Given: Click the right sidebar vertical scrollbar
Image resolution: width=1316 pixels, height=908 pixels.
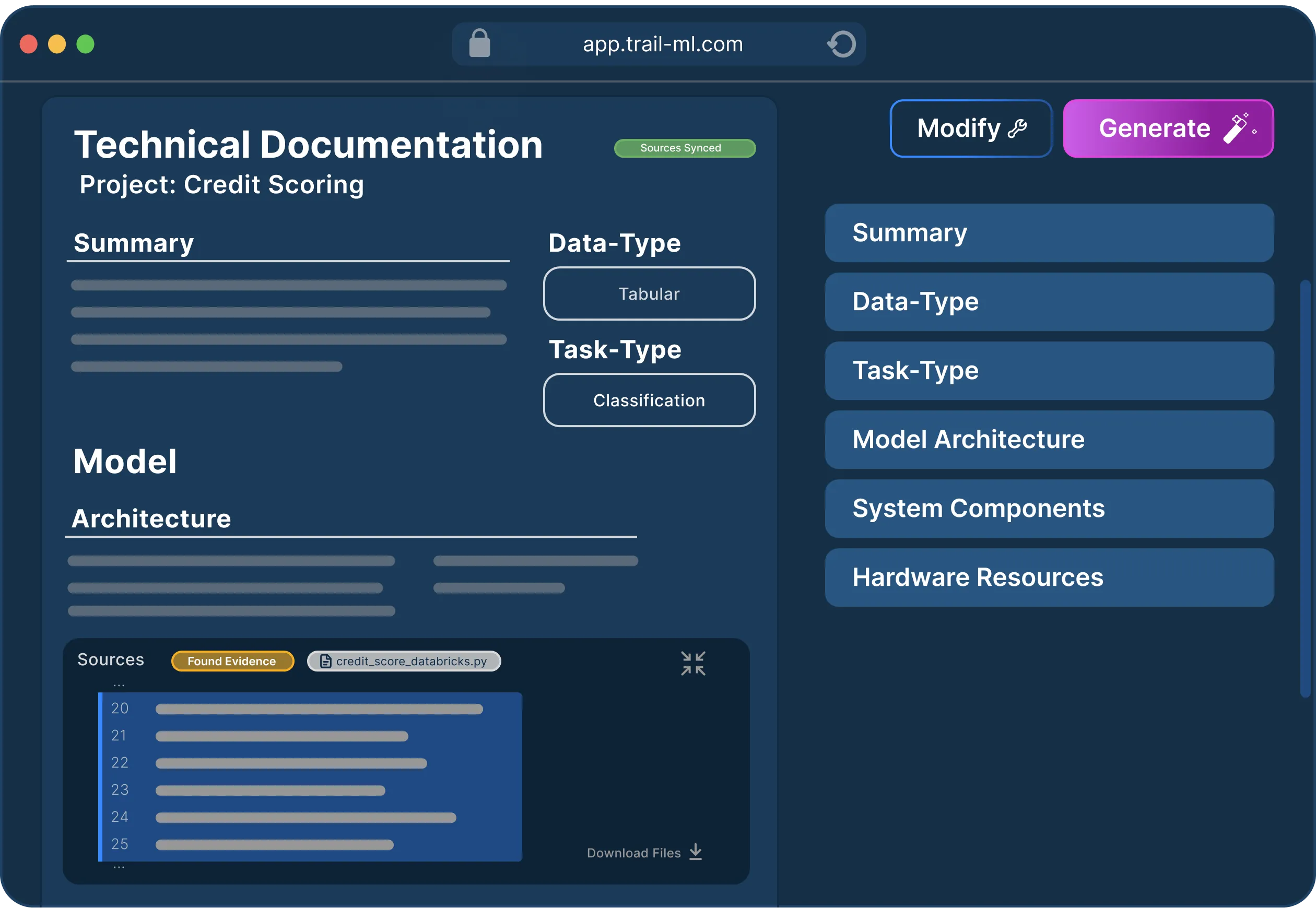Looking at the screenshot, I should tap(1305, 489).
